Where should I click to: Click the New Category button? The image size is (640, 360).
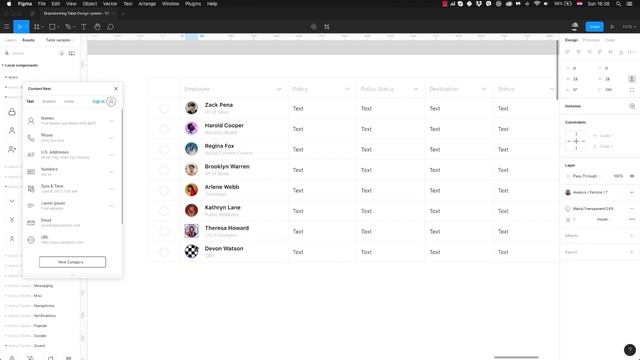click(72, 262)
